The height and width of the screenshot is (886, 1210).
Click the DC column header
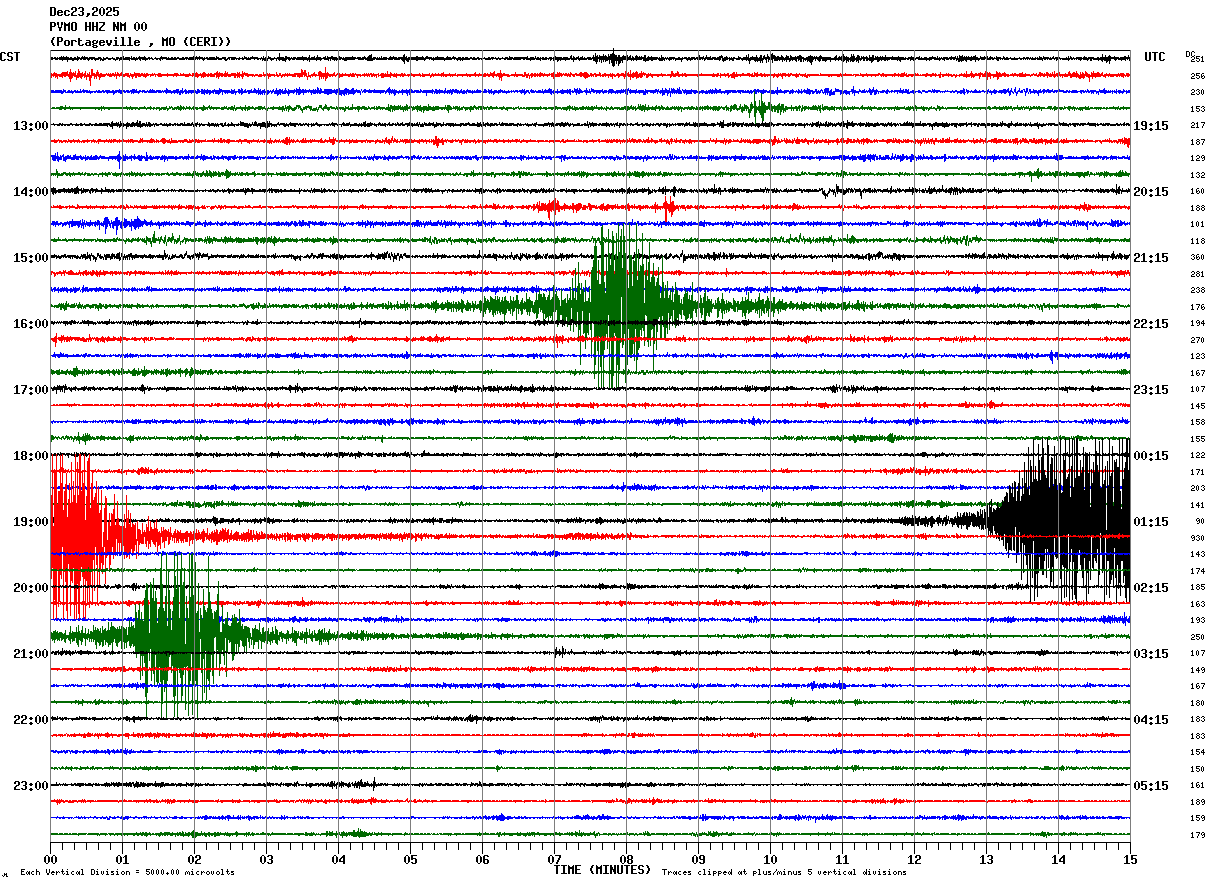click(x=1190, y=53)
